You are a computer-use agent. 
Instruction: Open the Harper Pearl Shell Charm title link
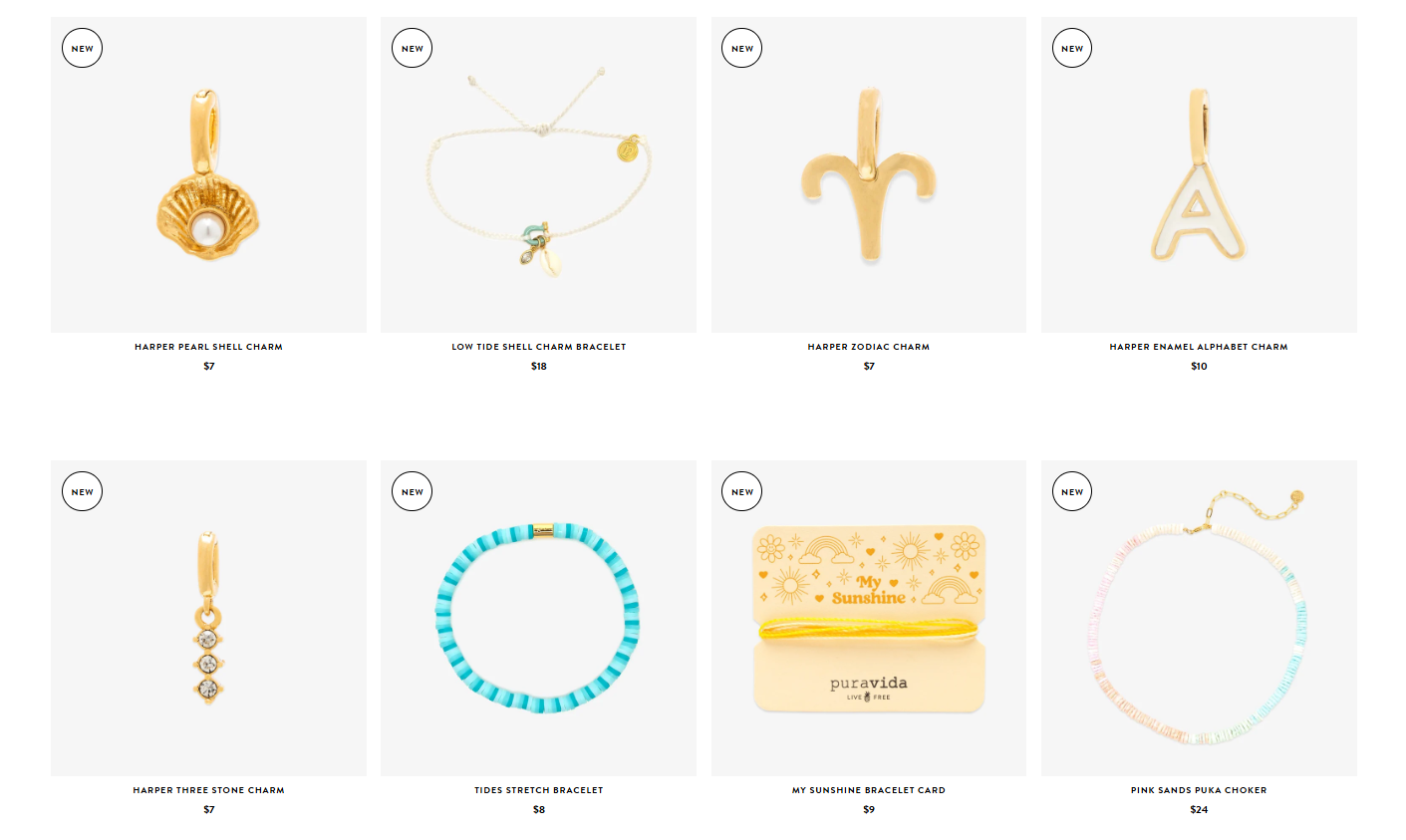click(x=208, y=347)
